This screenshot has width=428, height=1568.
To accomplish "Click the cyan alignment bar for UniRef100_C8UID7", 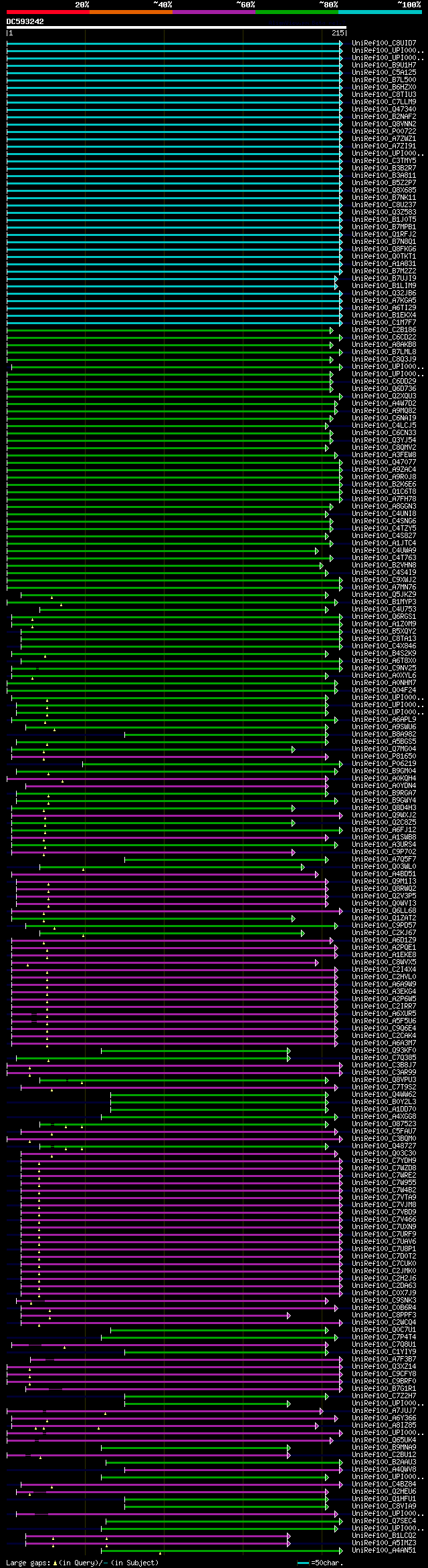I will [175, 43].
